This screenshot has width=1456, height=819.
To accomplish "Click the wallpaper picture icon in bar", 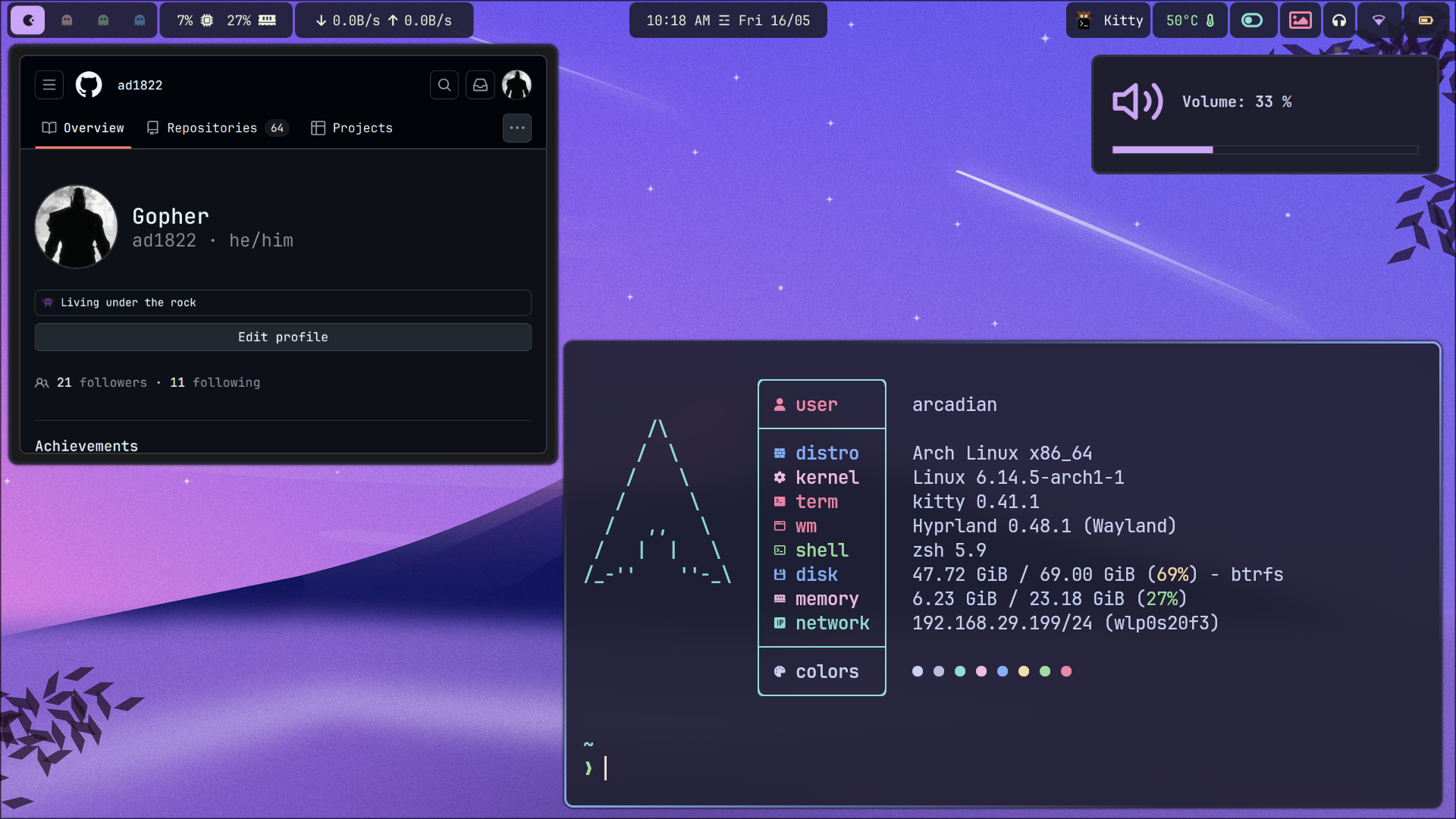I will (x=1300, y=20).
